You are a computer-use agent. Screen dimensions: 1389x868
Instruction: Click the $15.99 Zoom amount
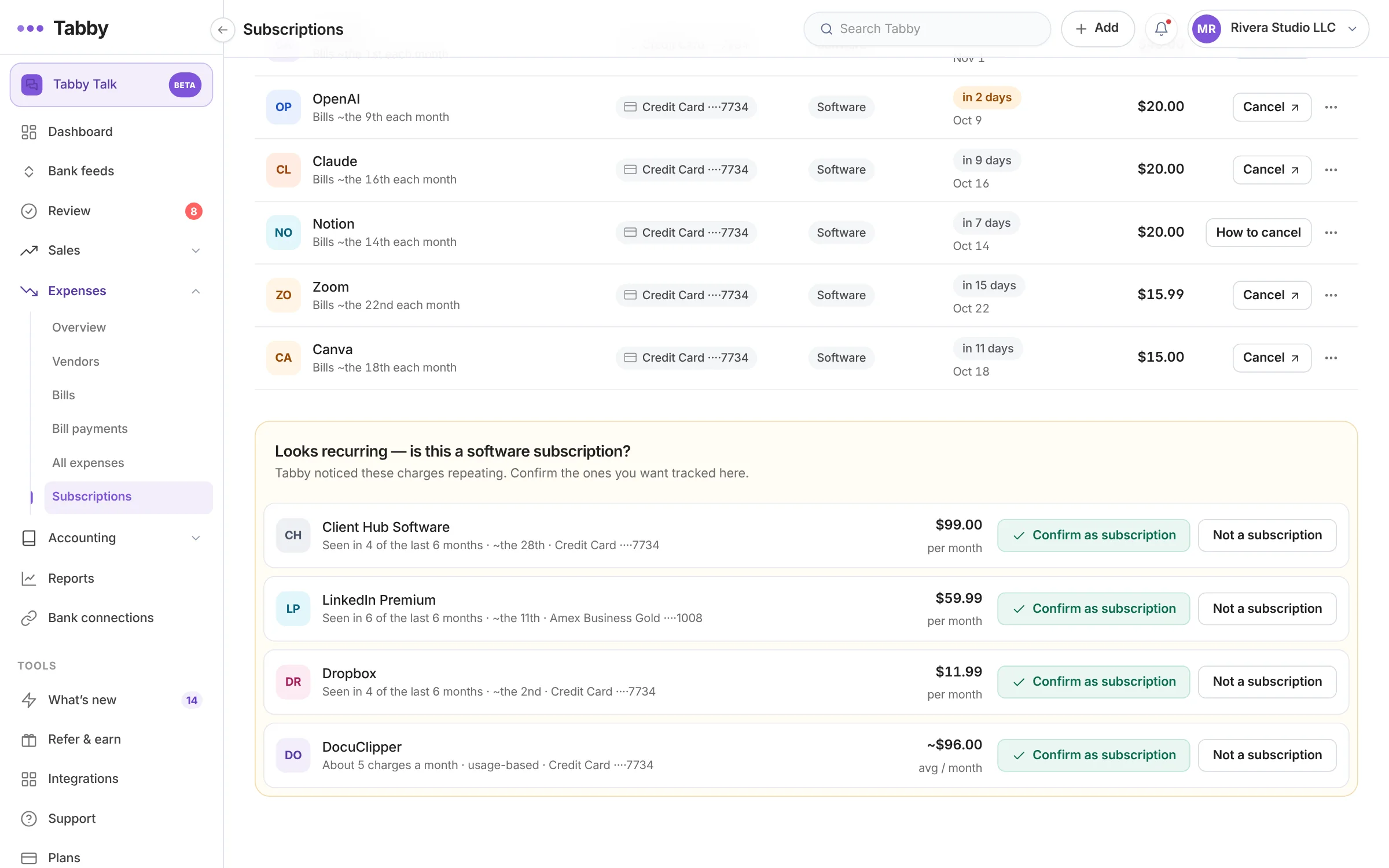(1160, 295)
